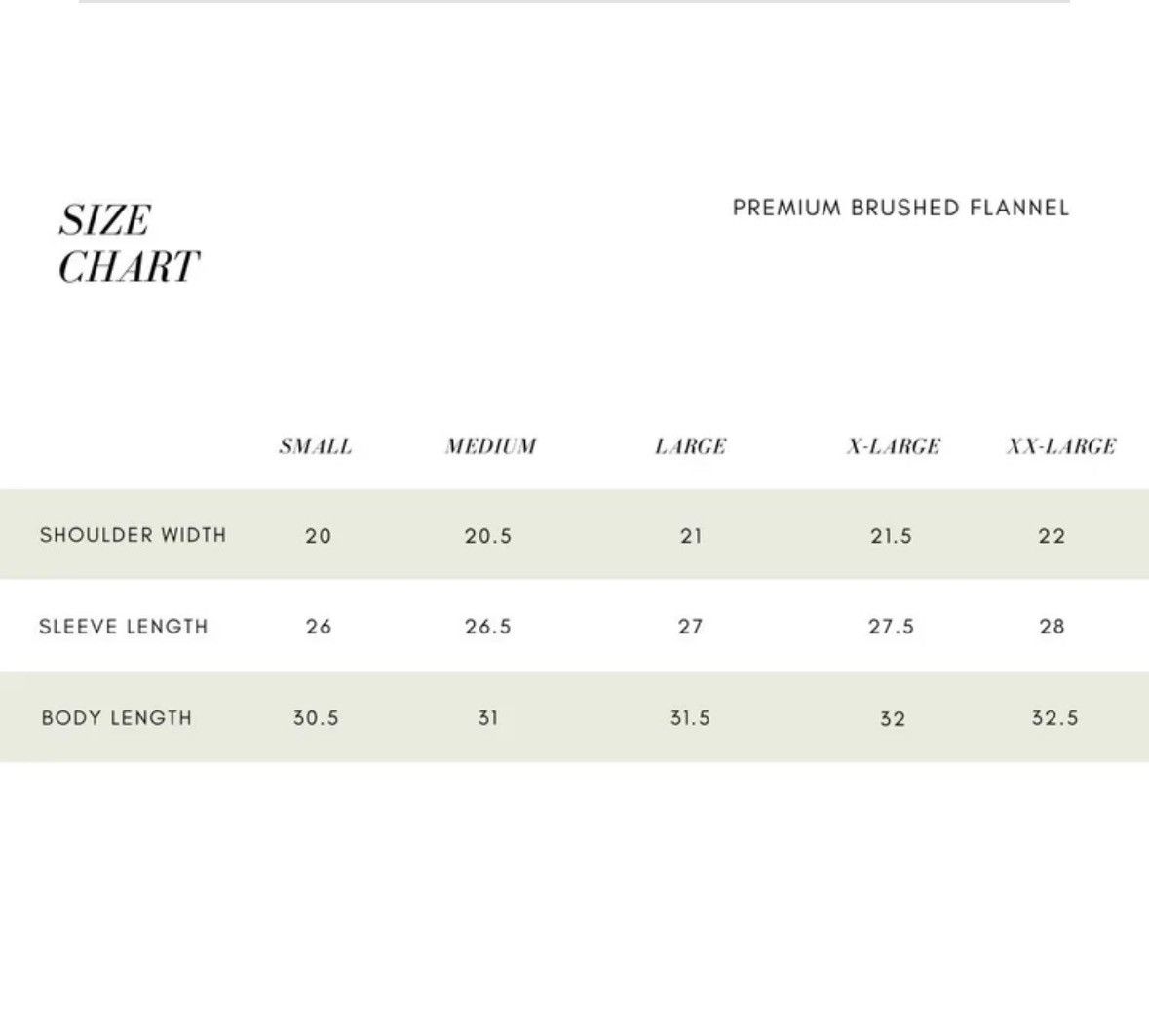This screenshot has width=1149, height=1036.
Task: Click shoulder width value 22 for XX-Large
Action: point(1052,536)
